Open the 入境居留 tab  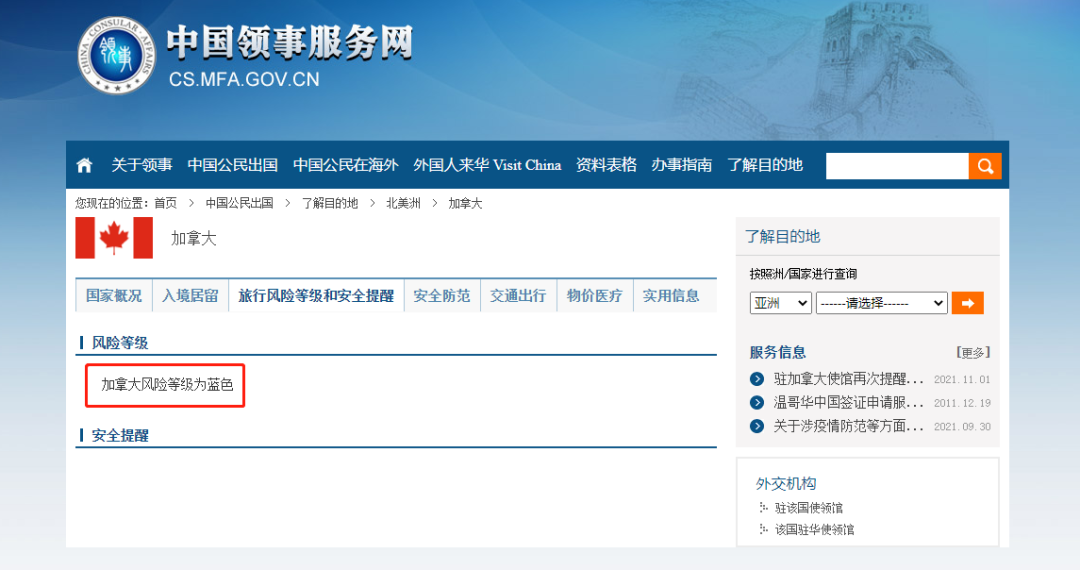tap(190, 296)
